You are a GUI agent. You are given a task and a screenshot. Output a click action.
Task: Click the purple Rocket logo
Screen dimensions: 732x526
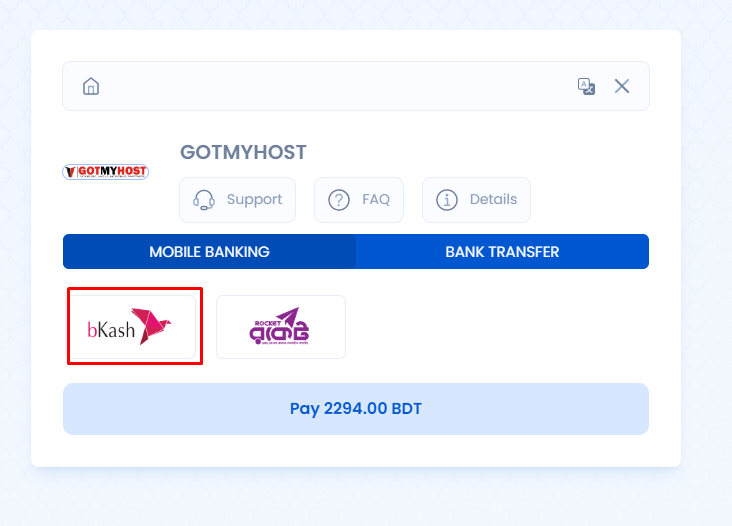tap(280, 327)
